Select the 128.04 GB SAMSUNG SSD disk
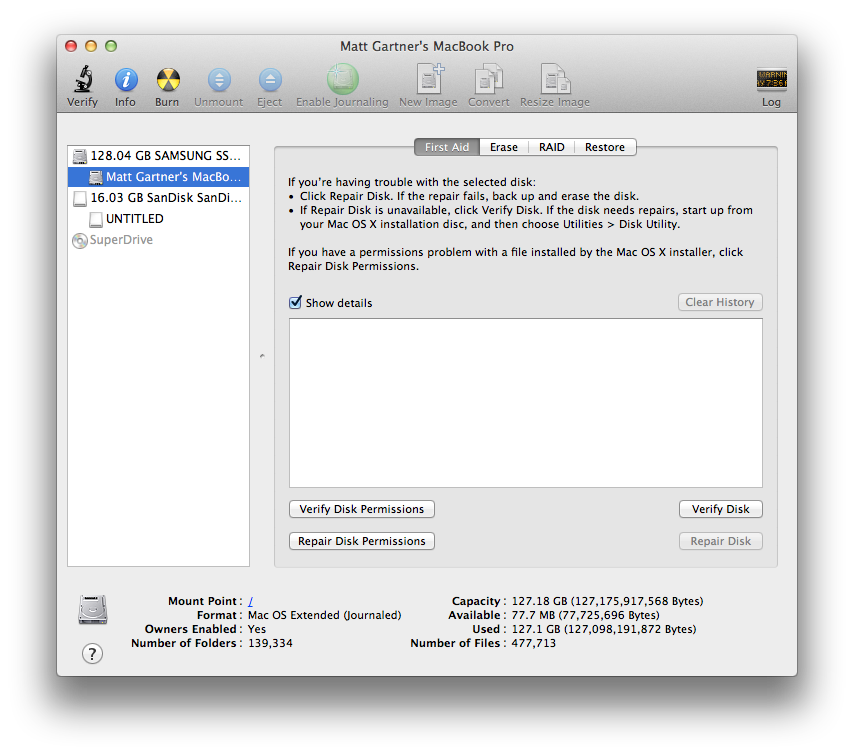Image resolution: width=854 pixels, height=755 pixels. point(158,156)
